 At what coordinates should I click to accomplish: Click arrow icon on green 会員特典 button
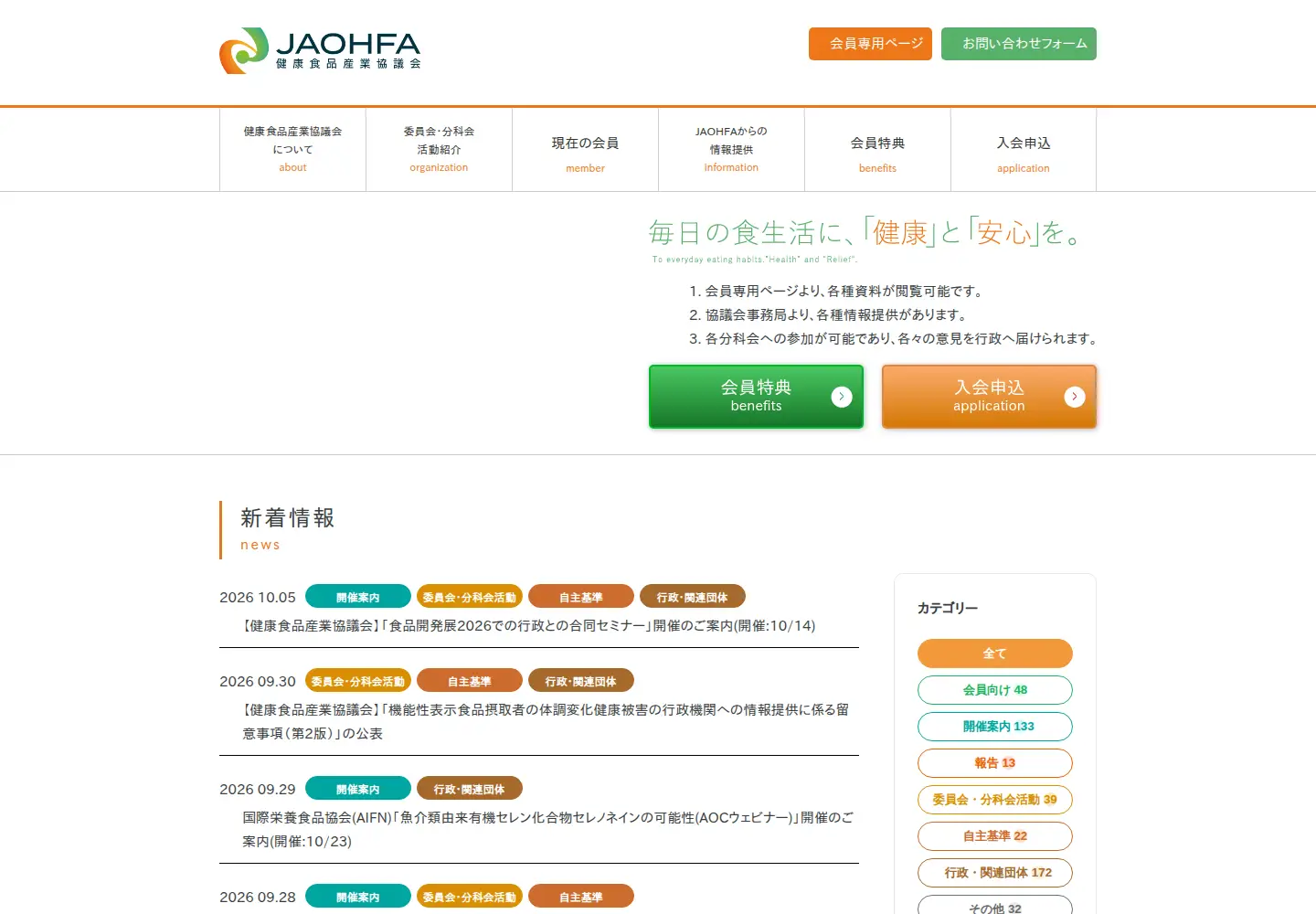[x=842, y=397]
